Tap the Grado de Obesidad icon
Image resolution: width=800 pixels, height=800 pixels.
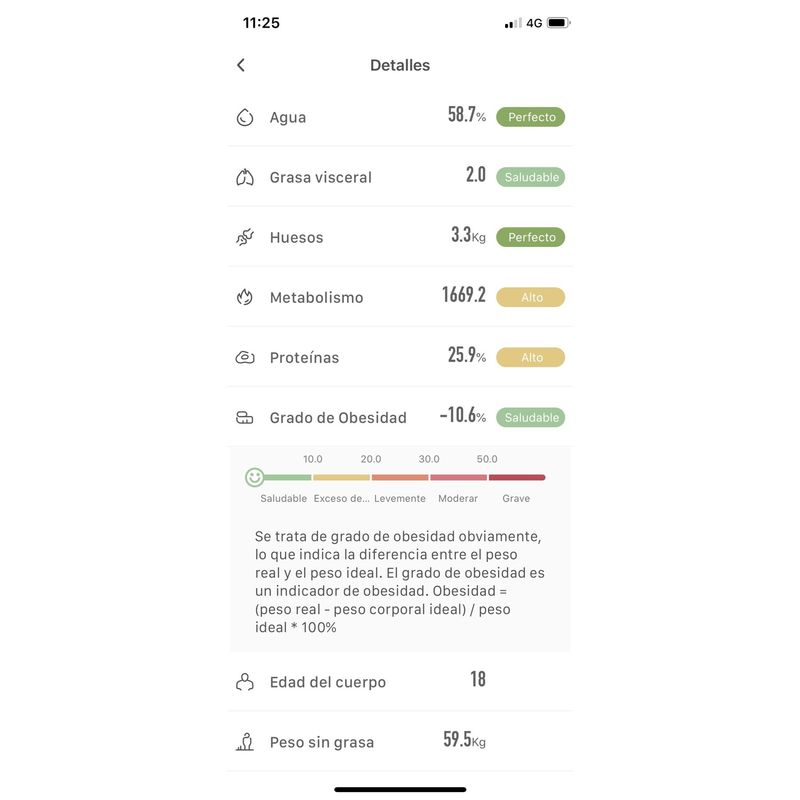point(245,417)
